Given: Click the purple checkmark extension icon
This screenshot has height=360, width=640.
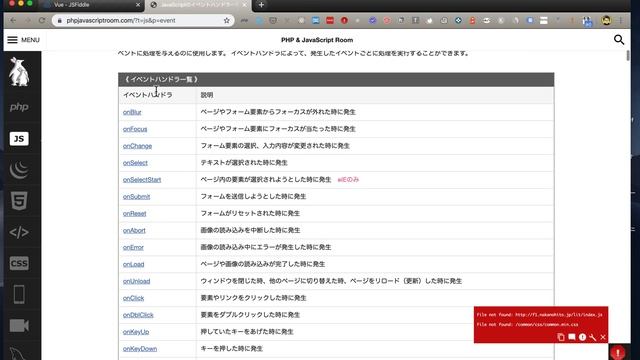Looking at the screenshot, I should (372, 20).
